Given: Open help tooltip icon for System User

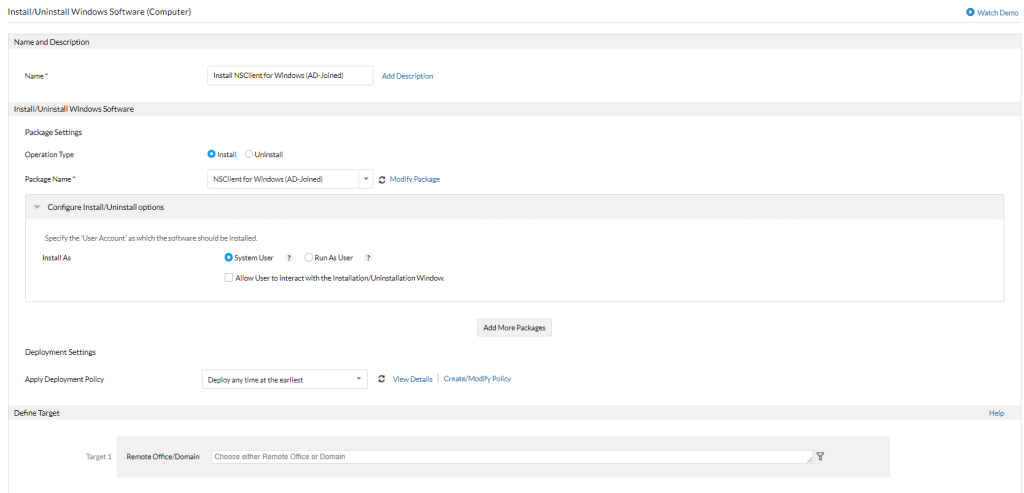Looking at the screenshot, I should pos(289,258).
